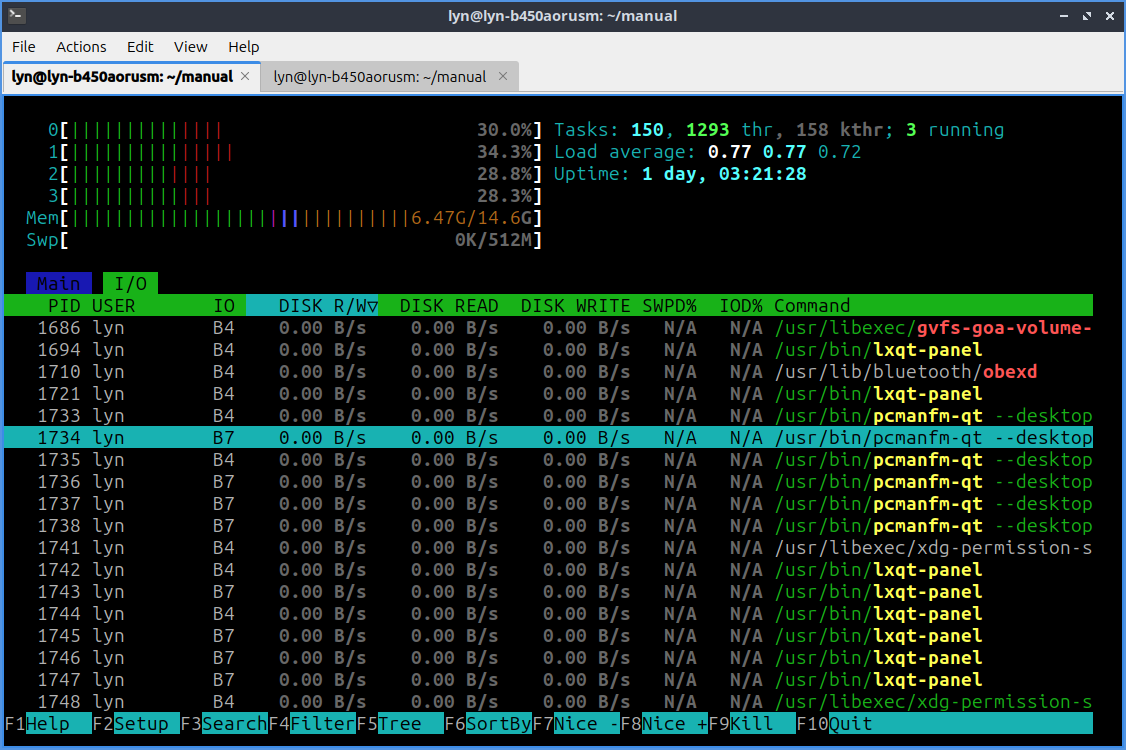Open the Actions menu
This screenshot has width=1126, height=750.
click(81, 47)
